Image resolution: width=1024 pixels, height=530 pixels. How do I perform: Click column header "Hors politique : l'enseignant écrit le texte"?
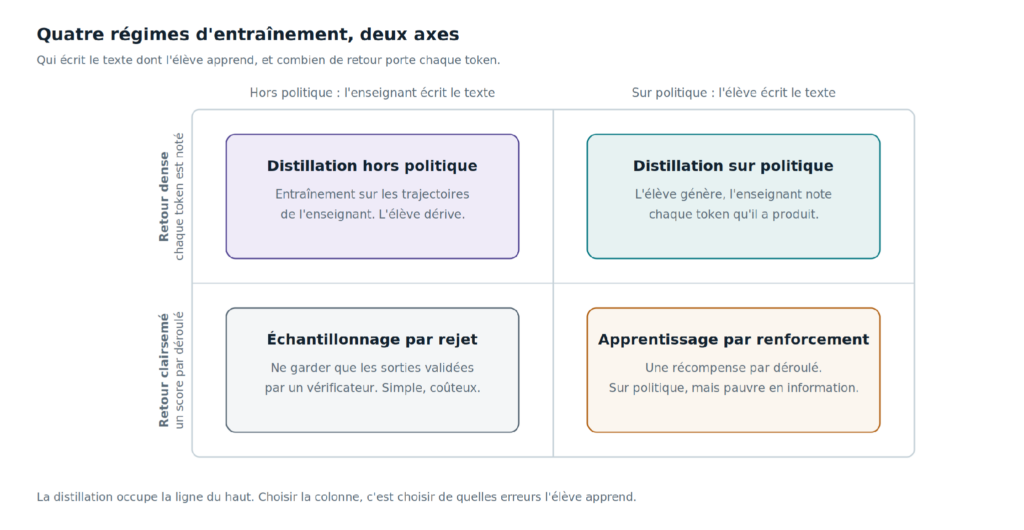[372, 93]
